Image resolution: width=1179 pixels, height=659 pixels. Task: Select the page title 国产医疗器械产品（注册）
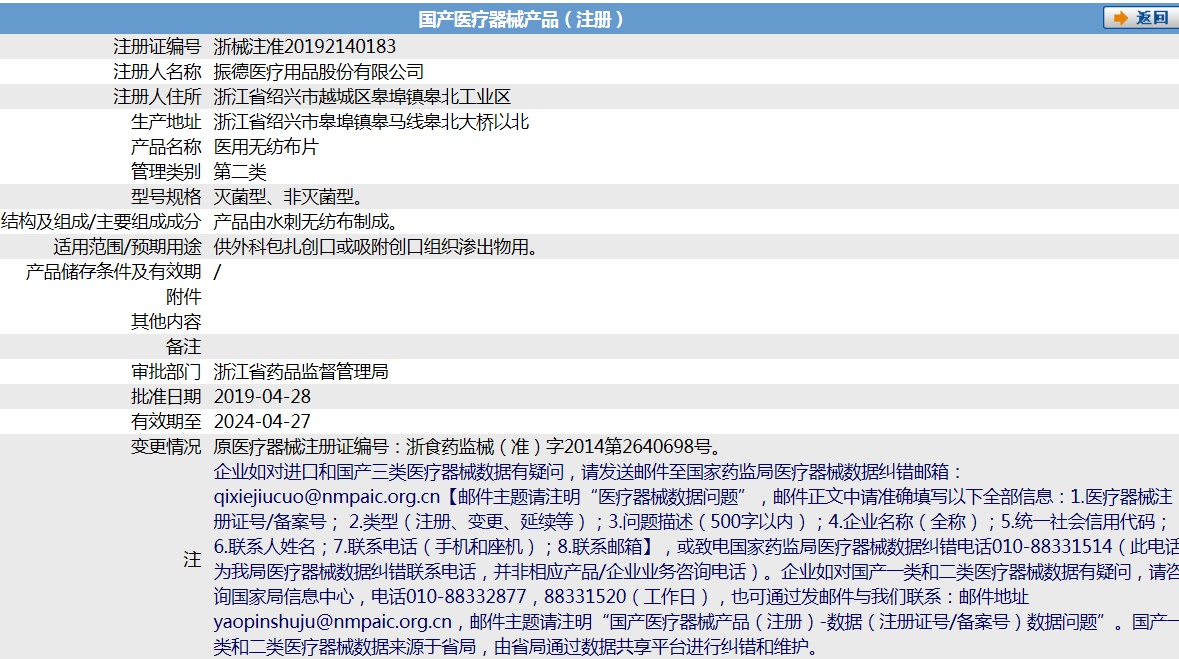521,19
